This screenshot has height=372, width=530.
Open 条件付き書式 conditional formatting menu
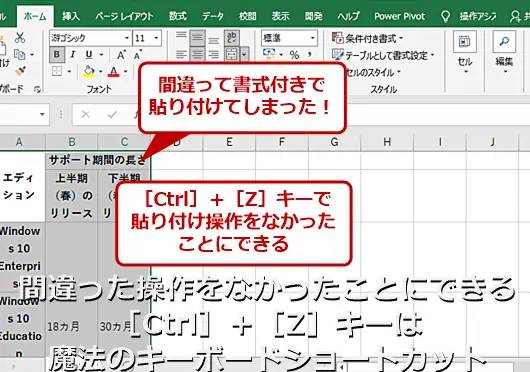coord(367,38)
